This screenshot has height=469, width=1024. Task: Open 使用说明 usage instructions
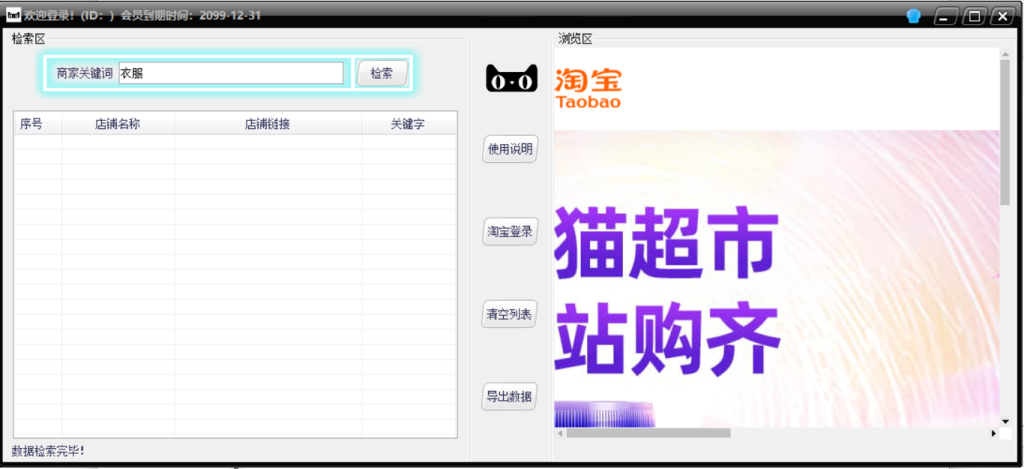[510, 149]
